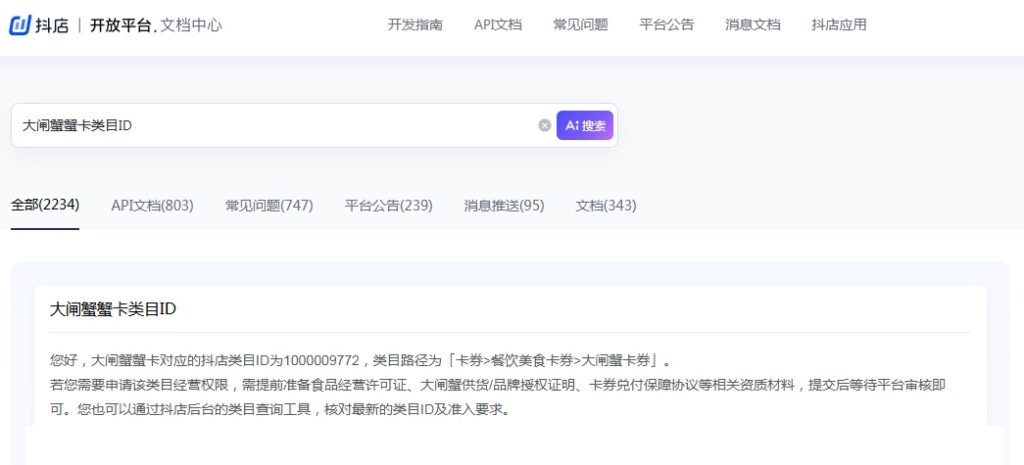Open the API文档 navigation item

click(498, 25)
